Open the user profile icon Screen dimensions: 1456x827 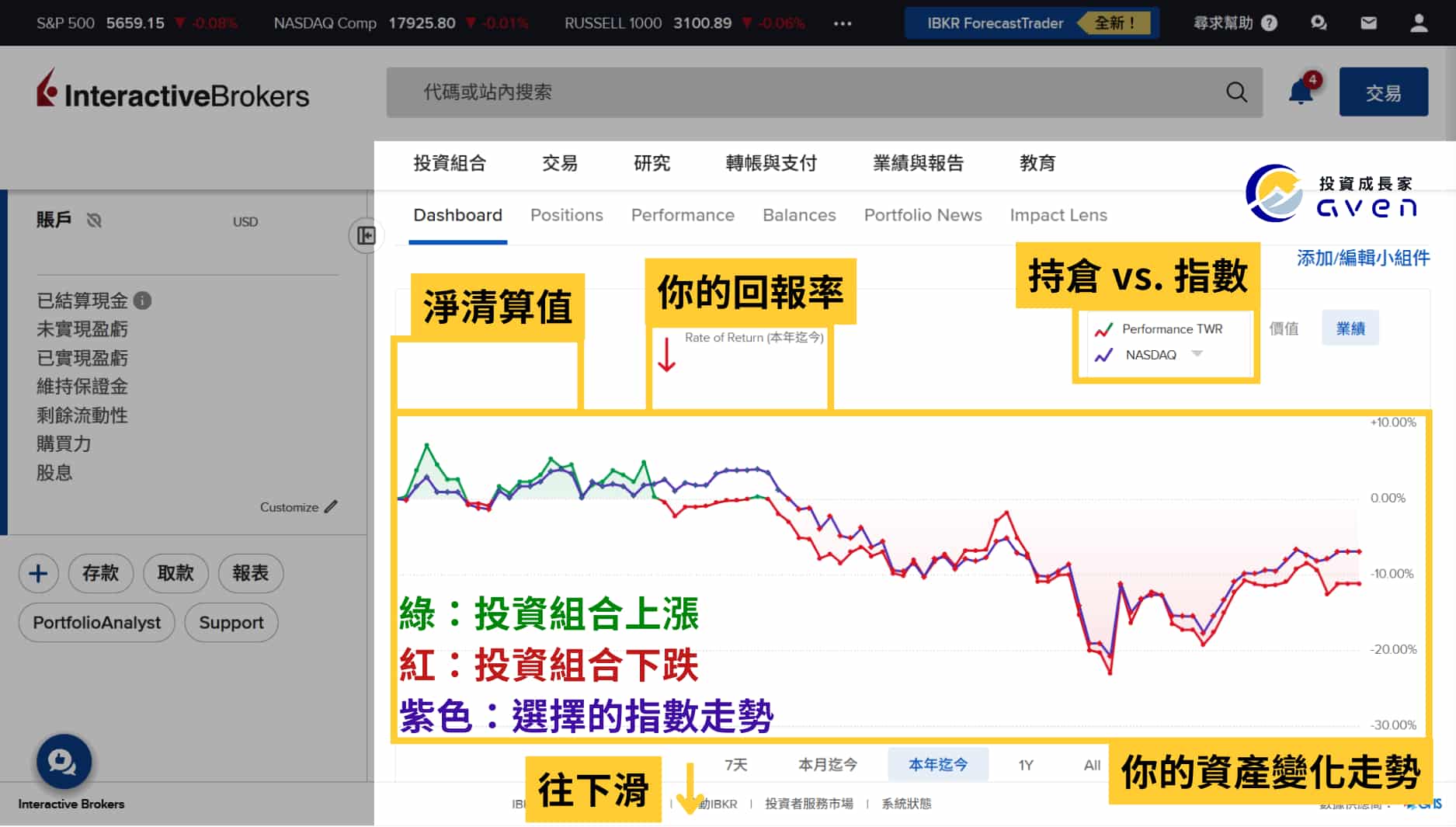point(1419,23)
